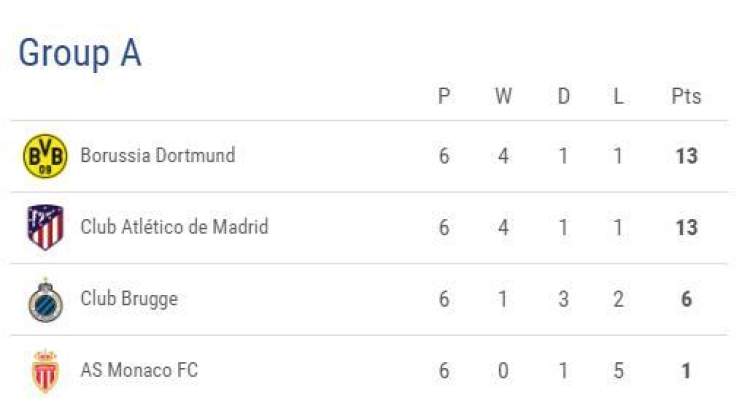Click the Group A heading

(x=80, y=53)
